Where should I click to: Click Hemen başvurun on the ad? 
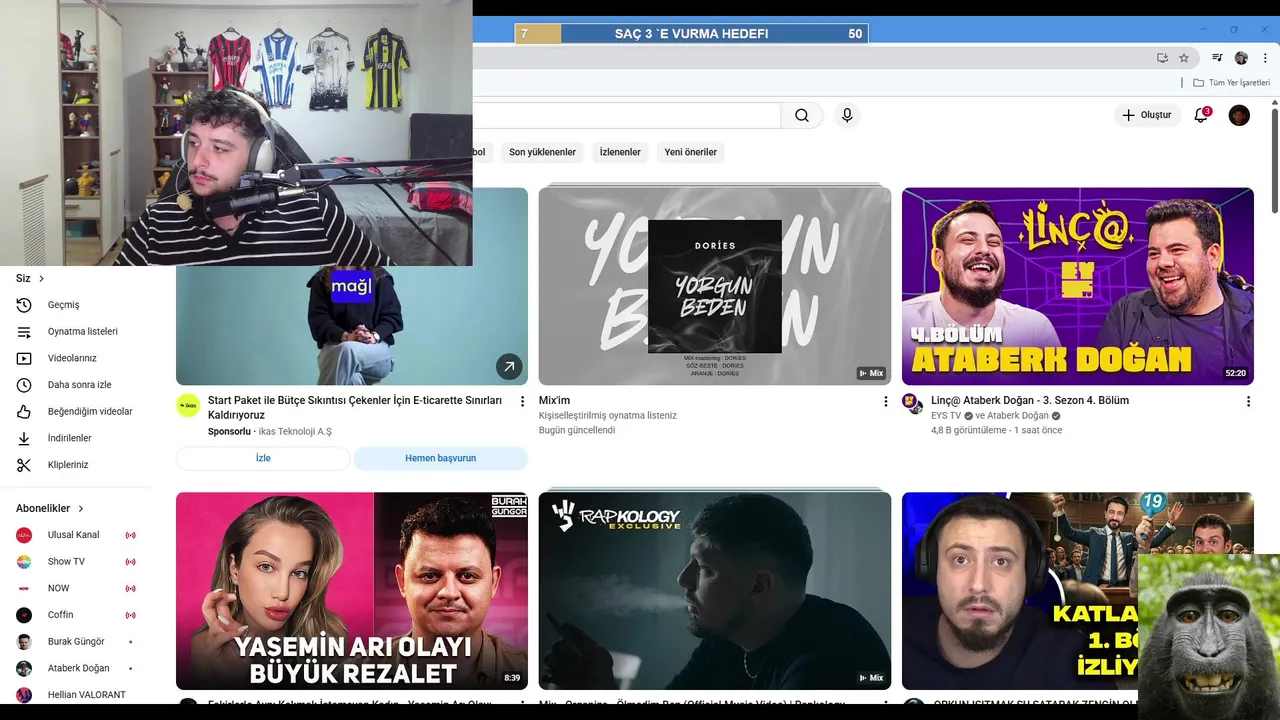pos(441,458)
